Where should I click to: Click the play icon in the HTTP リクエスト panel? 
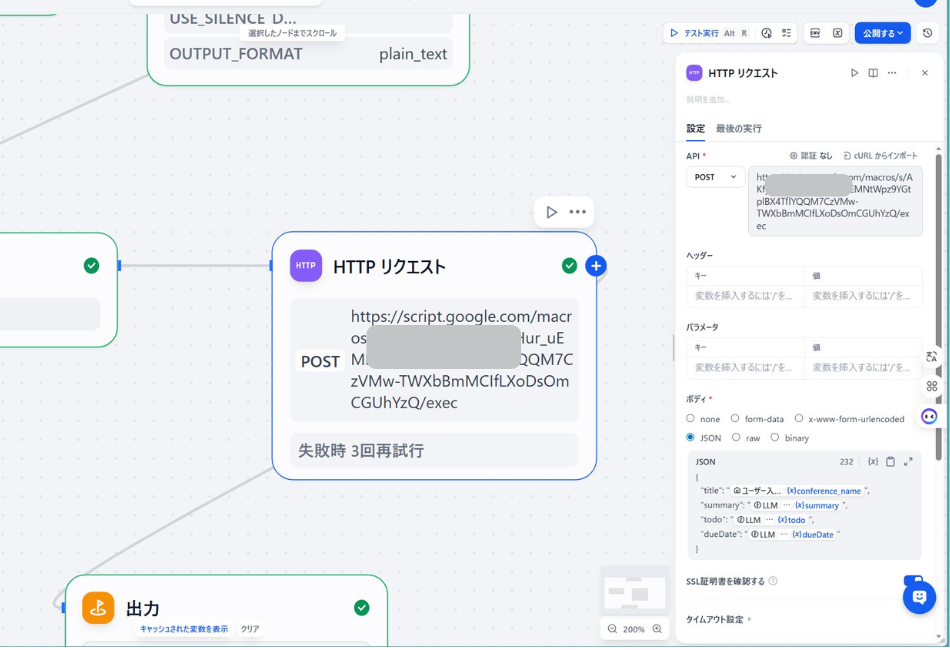click(855, 73)
